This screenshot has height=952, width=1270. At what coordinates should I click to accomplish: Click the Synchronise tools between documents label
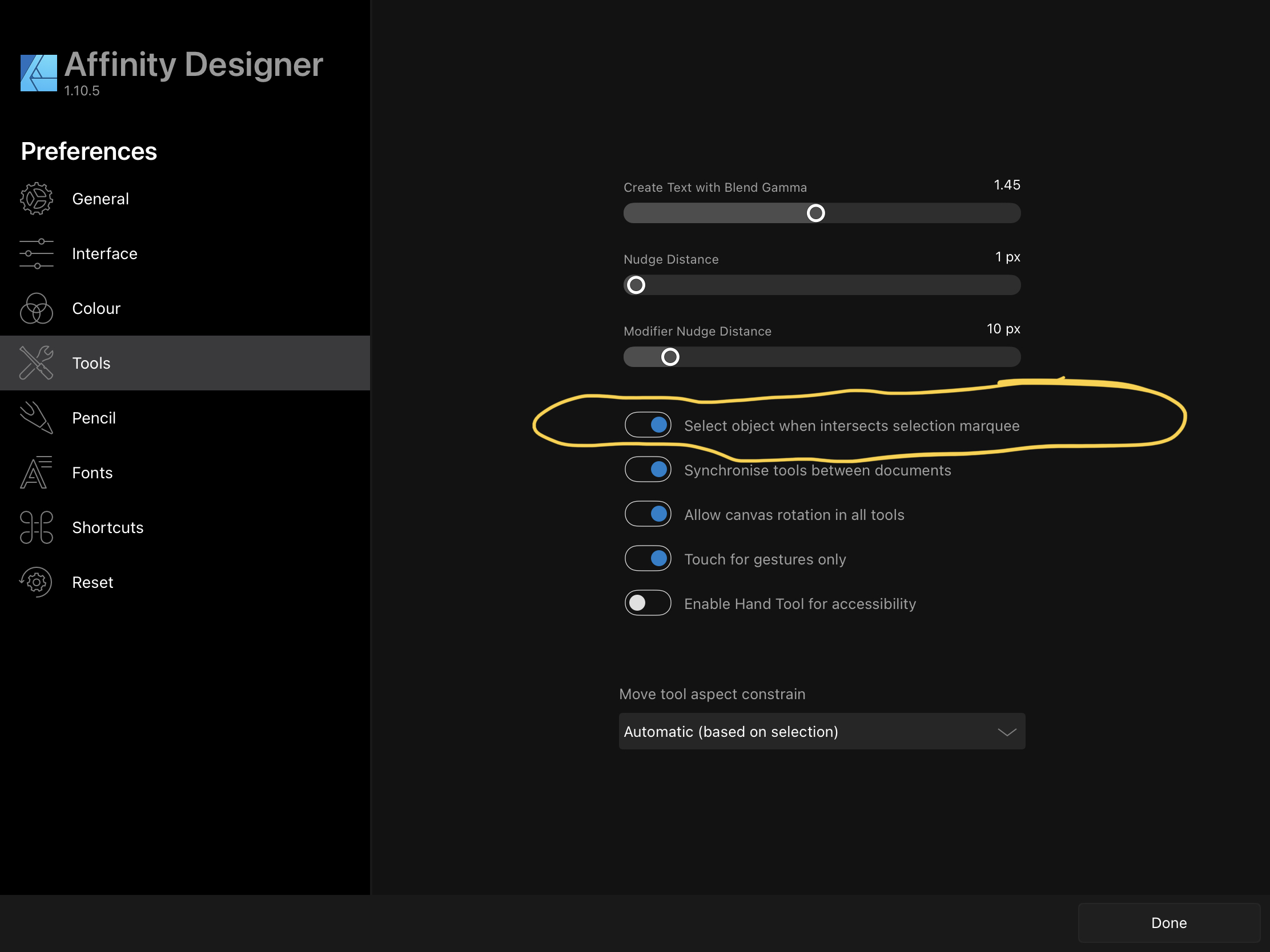[x=817, y=470]
